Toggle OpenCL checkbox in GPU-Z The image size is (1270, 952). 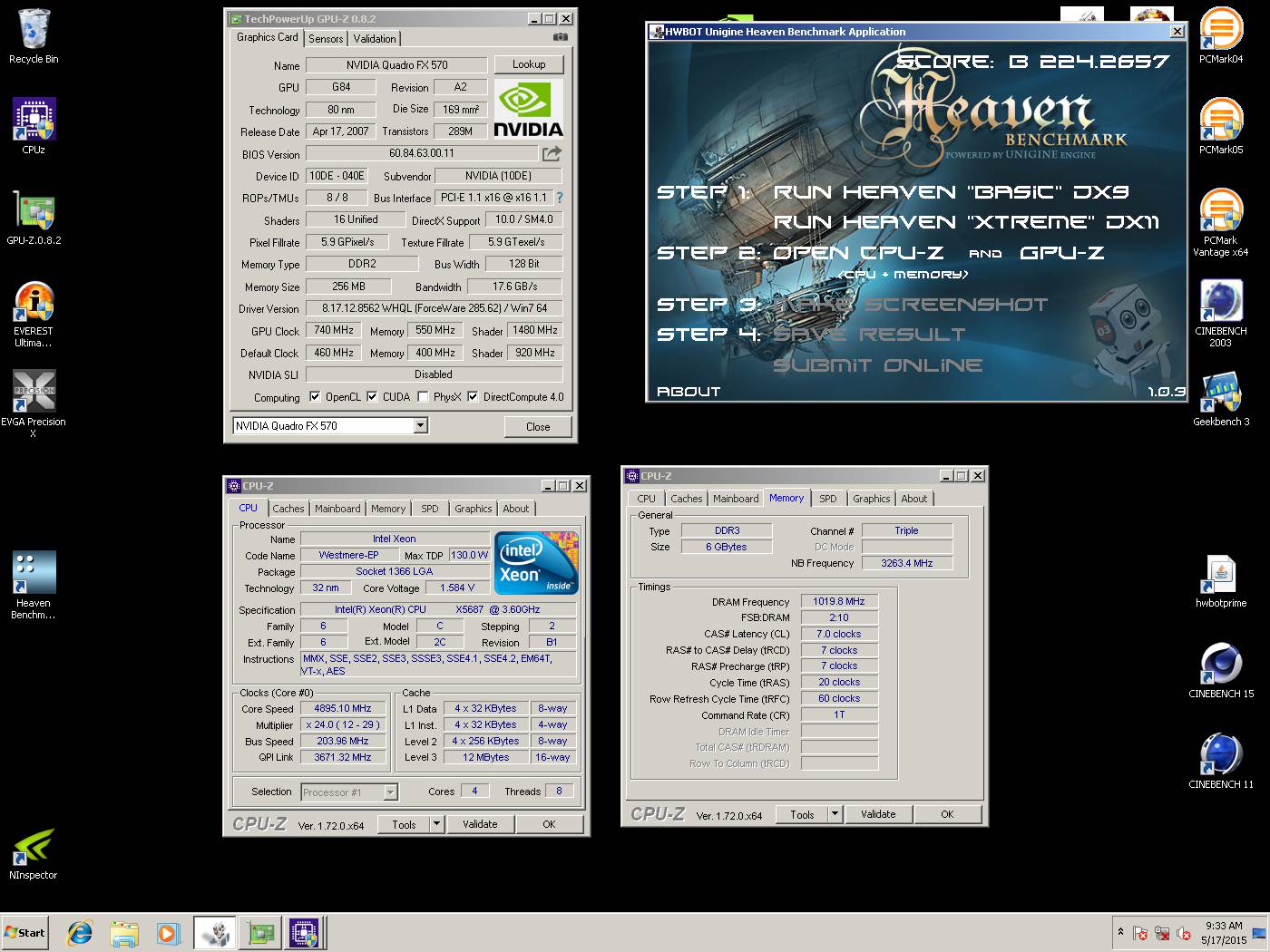(x=315, y=396)
